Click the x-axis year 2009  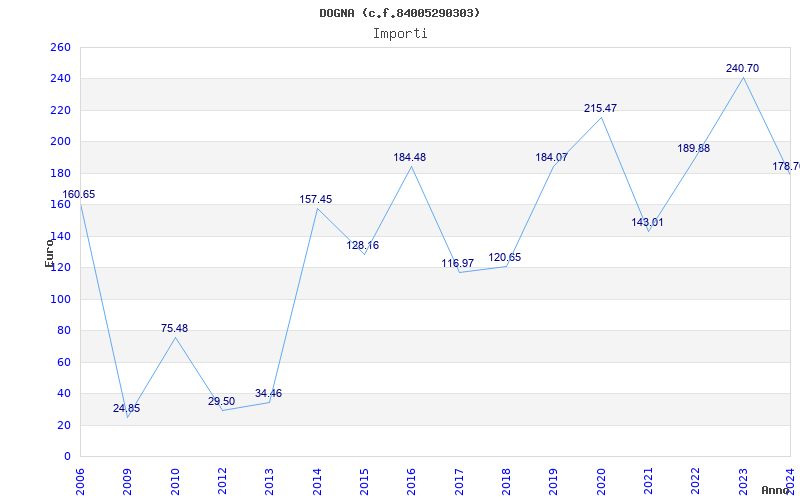[x=128, y=482]
